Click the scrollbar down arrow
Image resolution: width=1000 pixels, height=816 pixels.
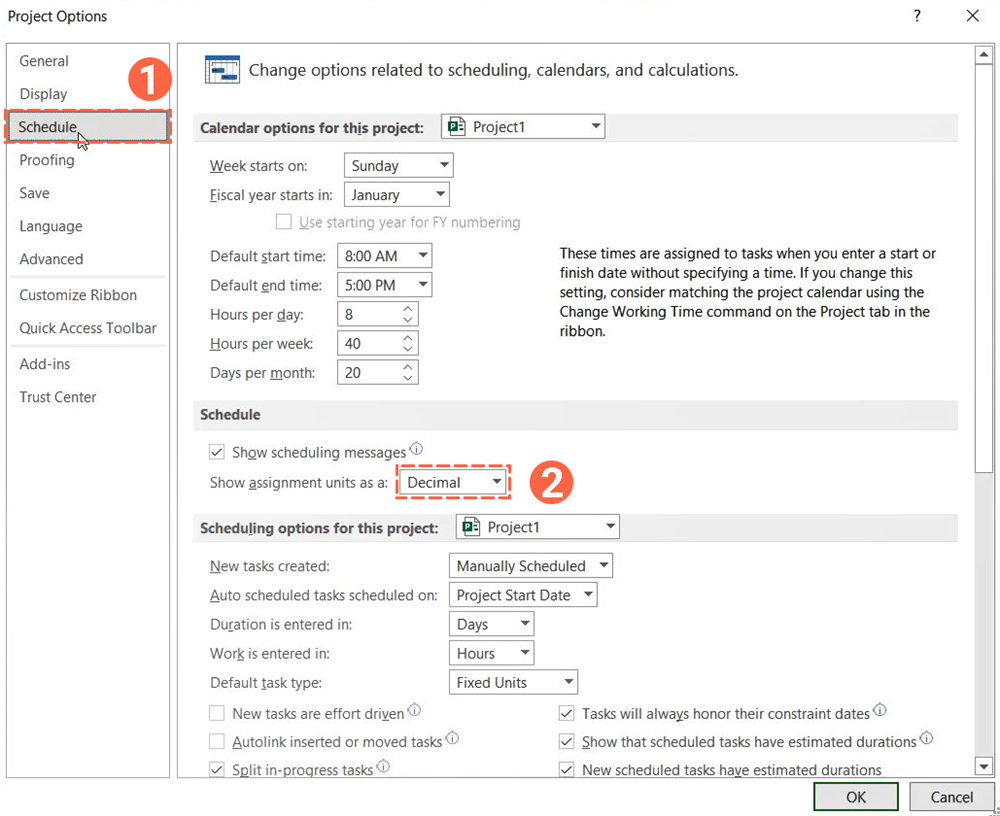[983, 766]
